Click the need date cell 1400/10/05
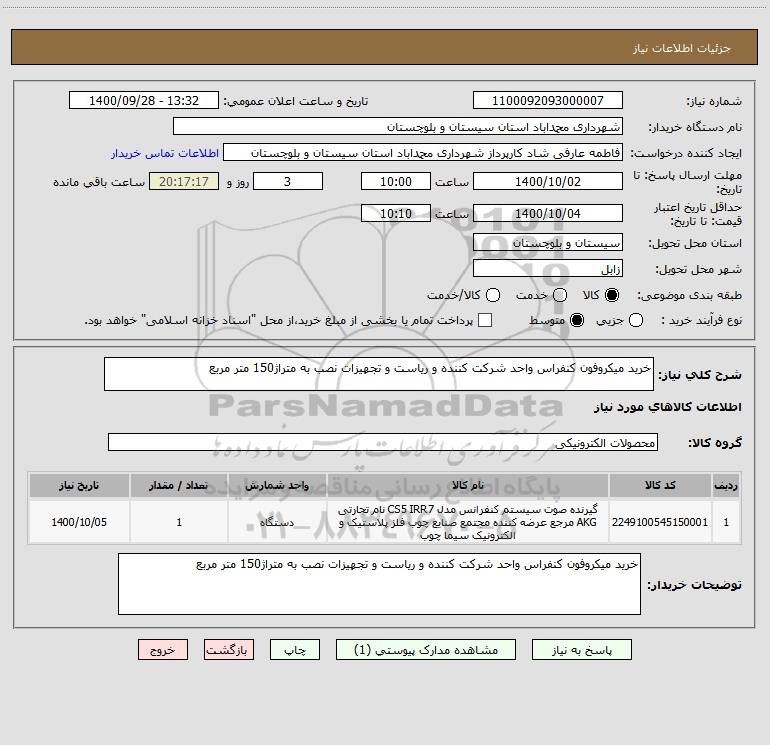This screenshot has width=770, height=745. pyautogui.click(x=79, y=522)
